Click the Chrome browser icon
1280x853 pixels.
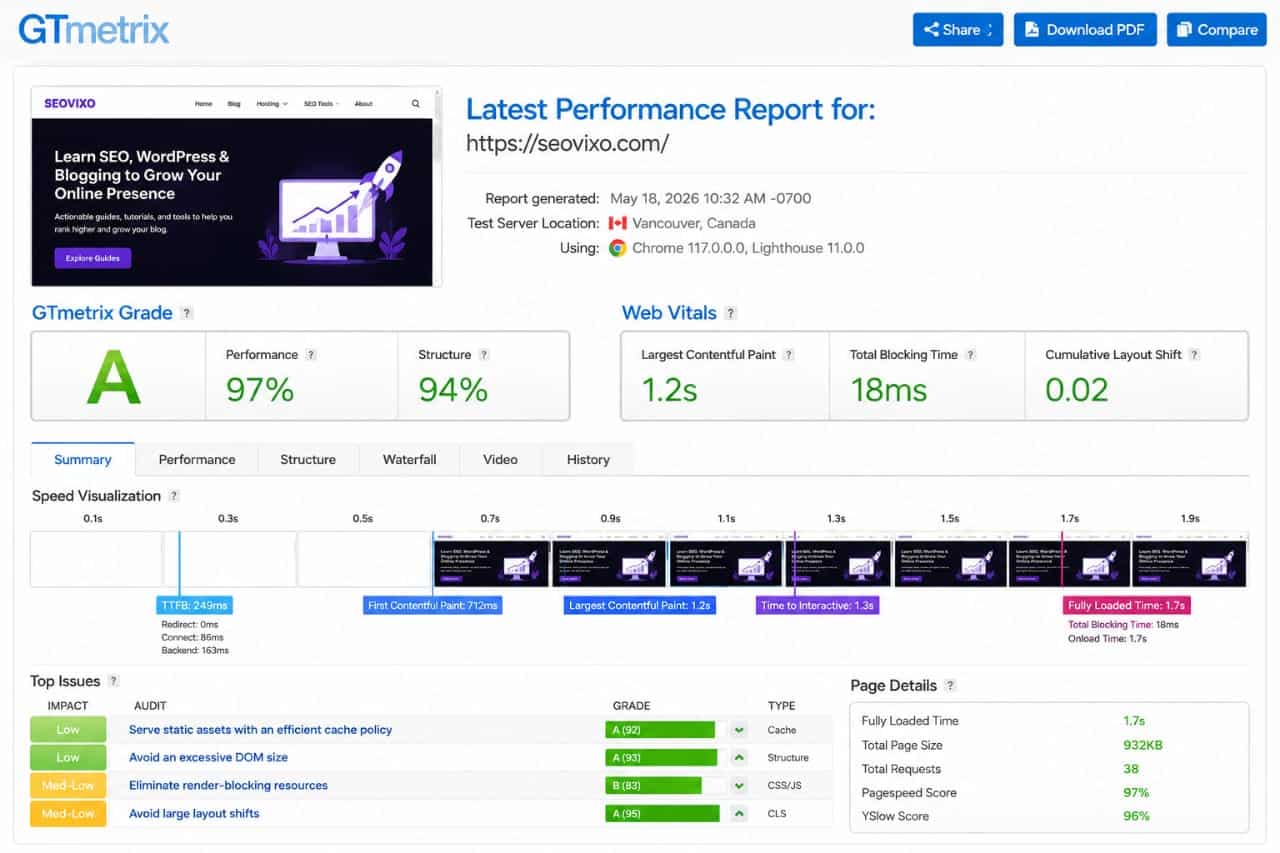pos(618,248)
